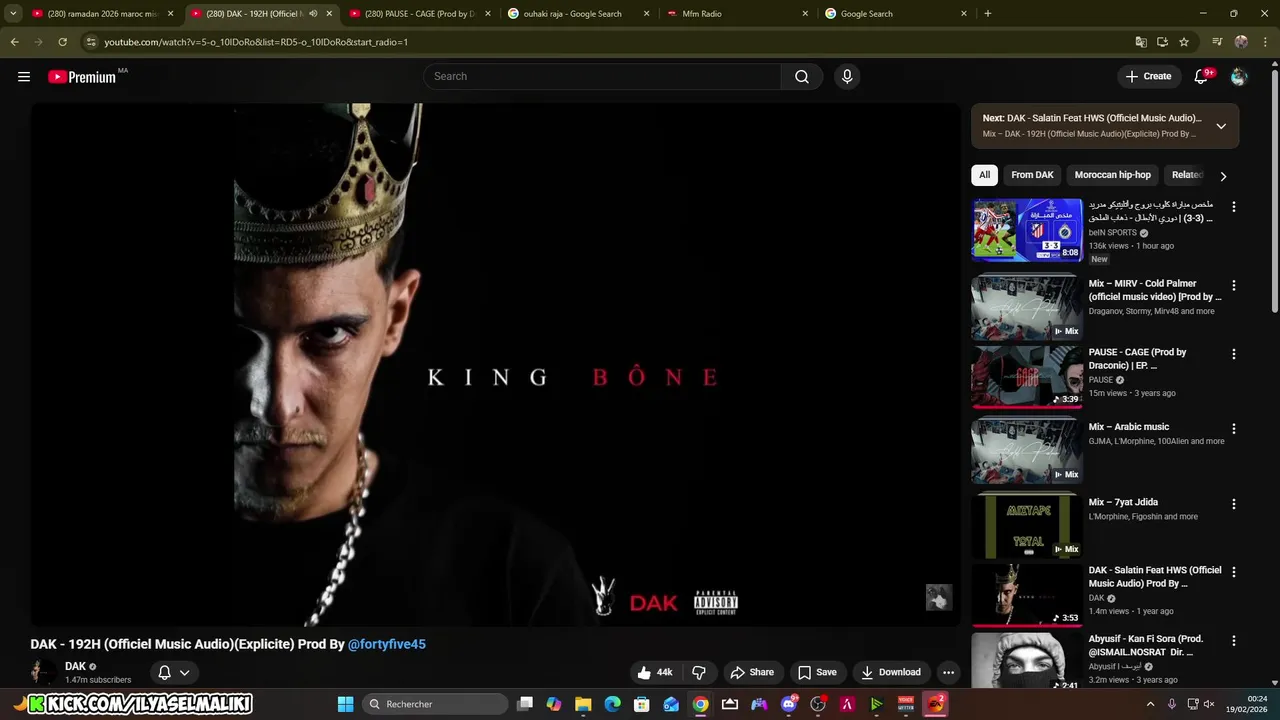1280x720 pixels.
Task: Open Chrome media controls icon
Action: coord(1217,42)
